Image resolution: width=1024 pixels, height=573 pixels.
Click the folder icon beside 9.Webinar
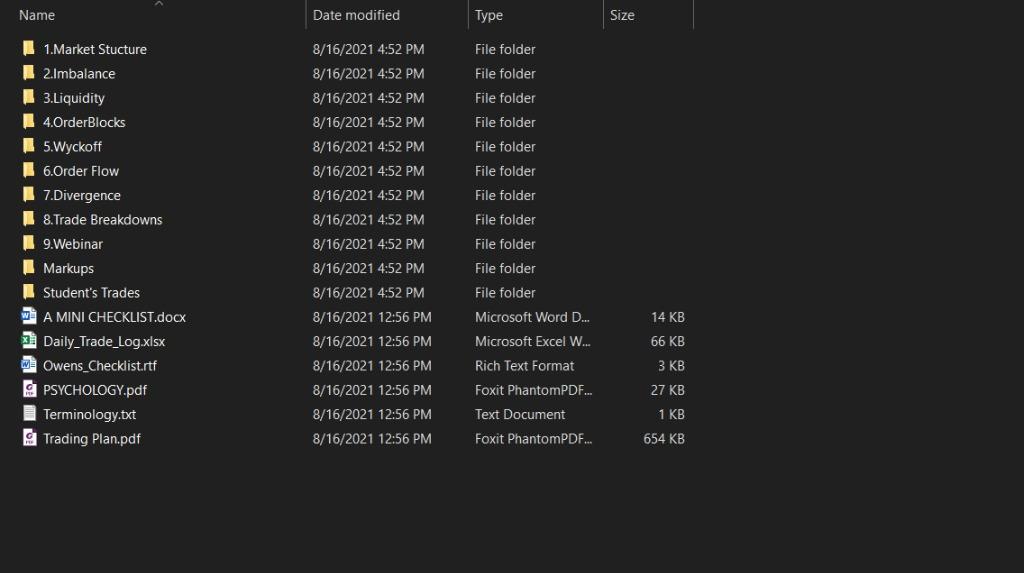[28, 243]
